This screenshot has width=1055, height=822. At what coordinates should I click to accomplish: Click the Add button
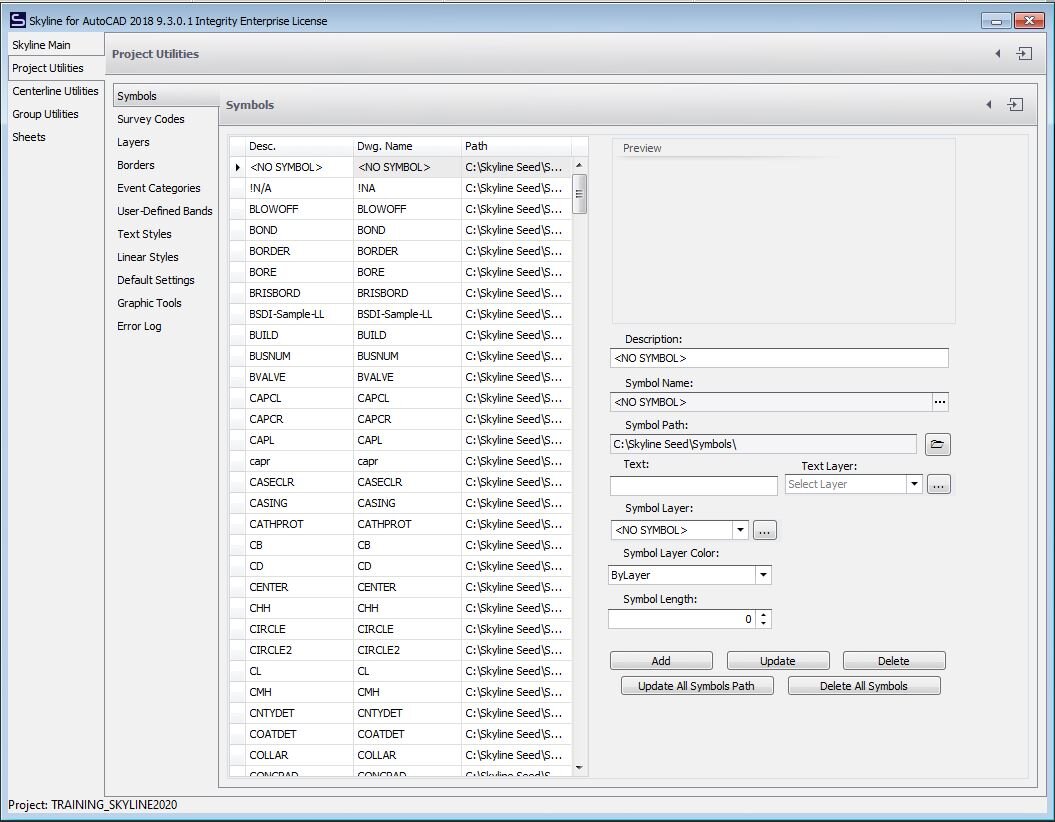tap(661, 661)
